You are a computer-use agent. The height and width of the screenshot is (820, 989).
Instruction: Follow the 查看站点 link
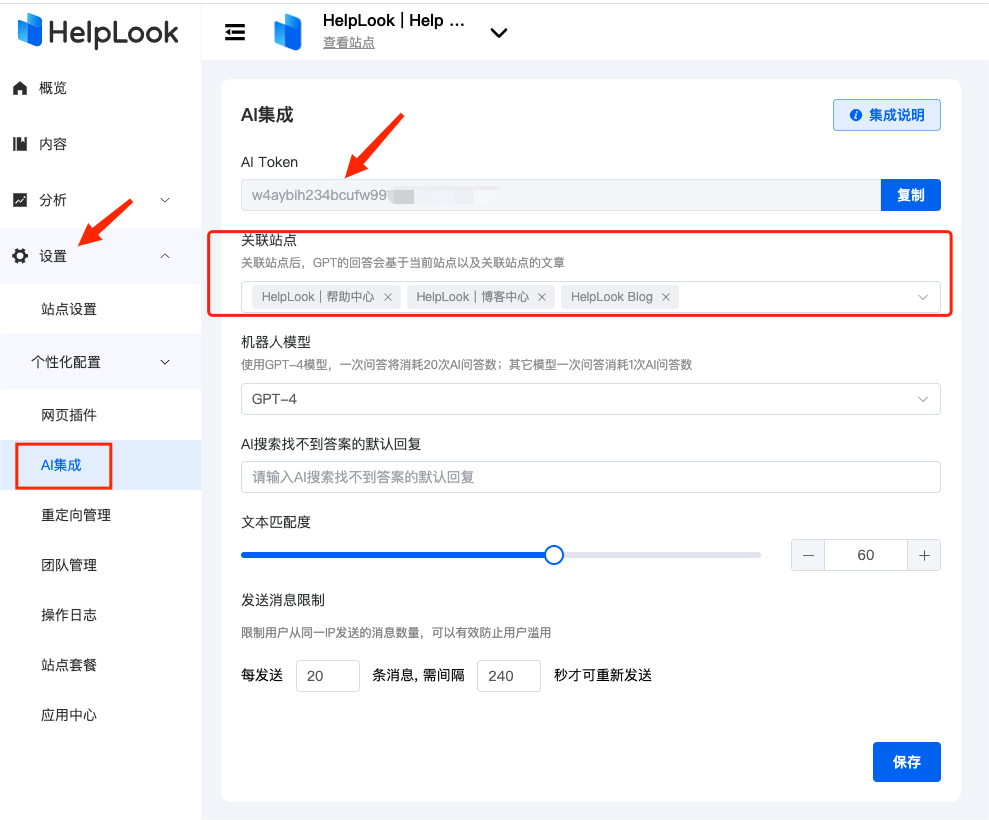(x=349, y=42)
